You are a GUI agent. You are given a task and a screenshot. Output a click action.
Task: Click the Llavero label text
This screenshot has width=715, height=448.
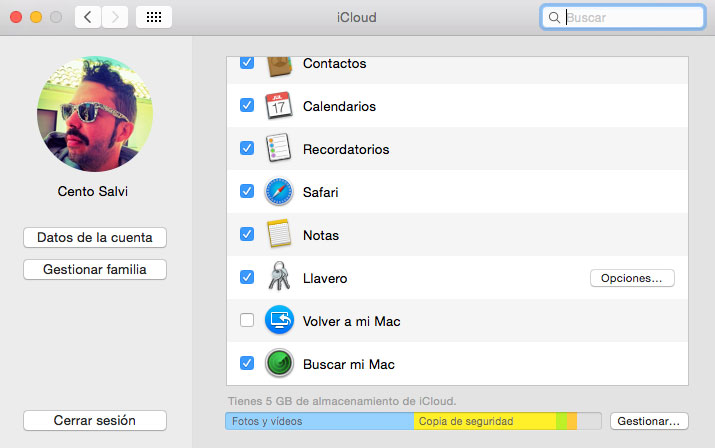pos(325,278)
